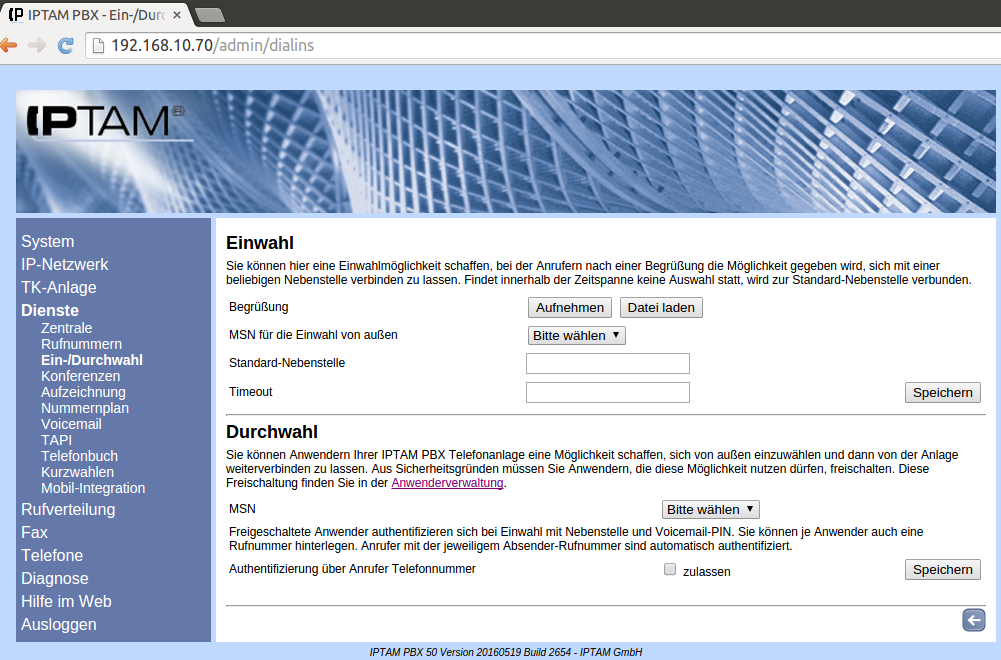The image size is (1001, 660).
Task: Enable the zulassen authentication checkbox
Action: click(670, 570)
